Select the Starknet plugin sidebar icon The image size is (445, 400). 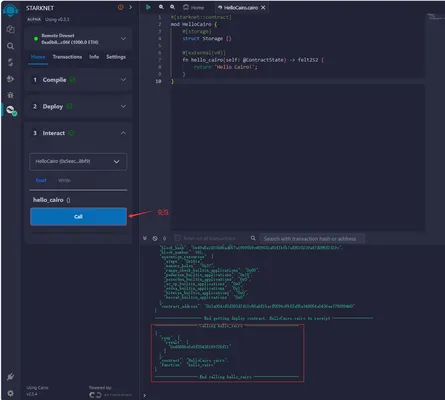11,110
